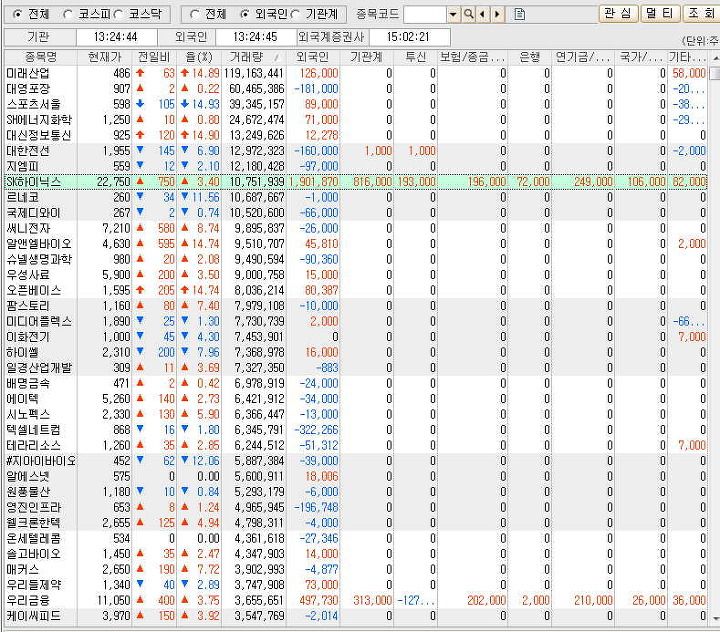The image size is (720, 632).
Task: Select the 일경산업개발 row name
Action: pos(39,368)
